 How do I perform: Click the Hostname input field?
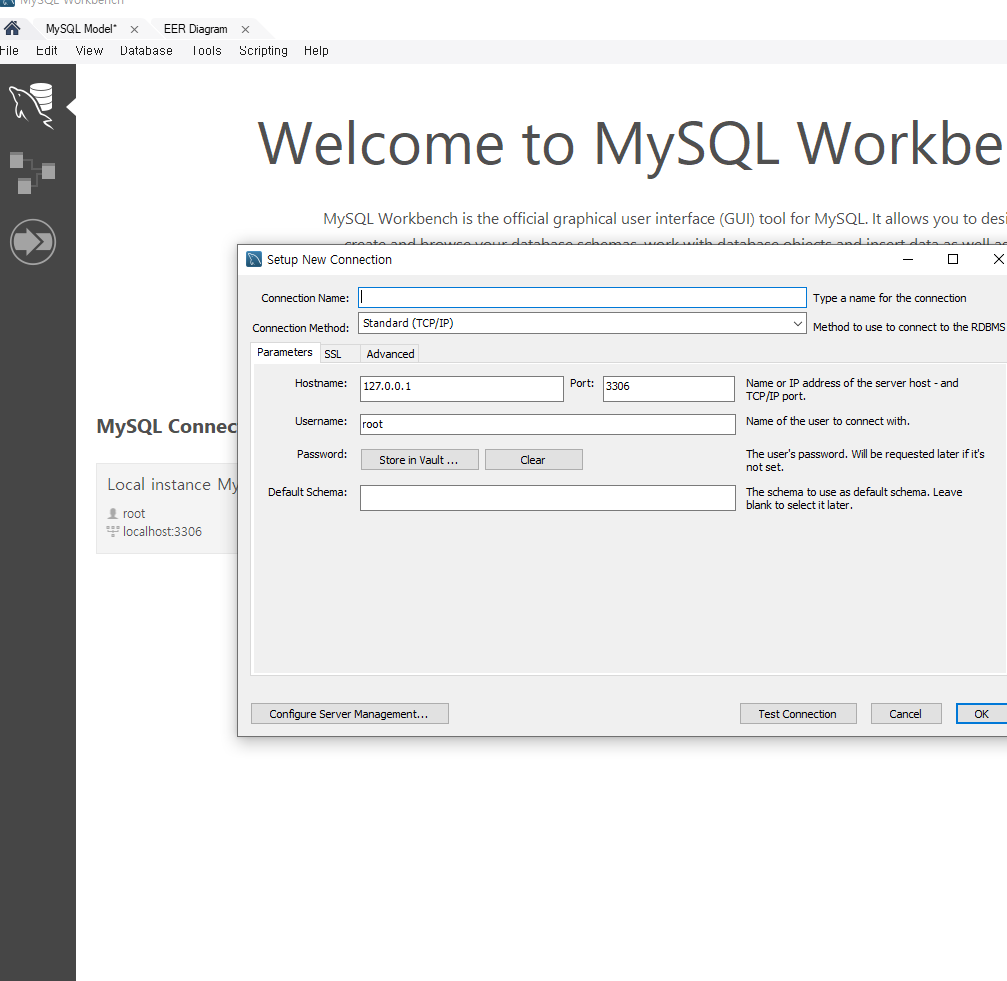461,389
